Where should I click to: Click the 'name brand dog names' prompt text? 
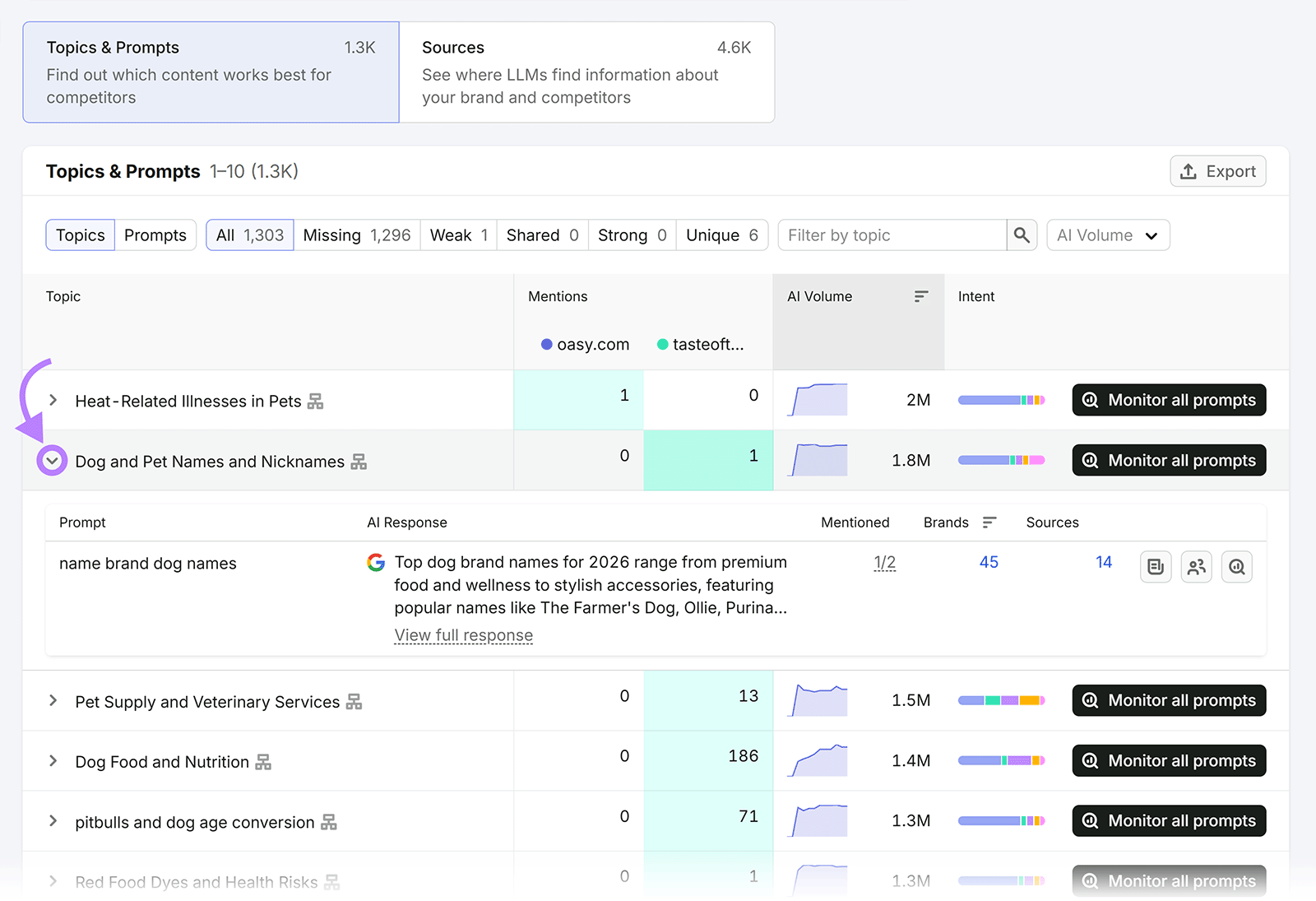(x=148, y=564)
